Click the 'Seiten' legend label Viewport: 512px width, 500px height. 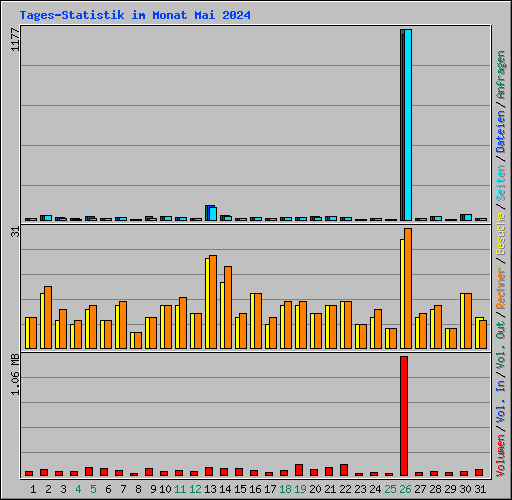coord(501,183)
